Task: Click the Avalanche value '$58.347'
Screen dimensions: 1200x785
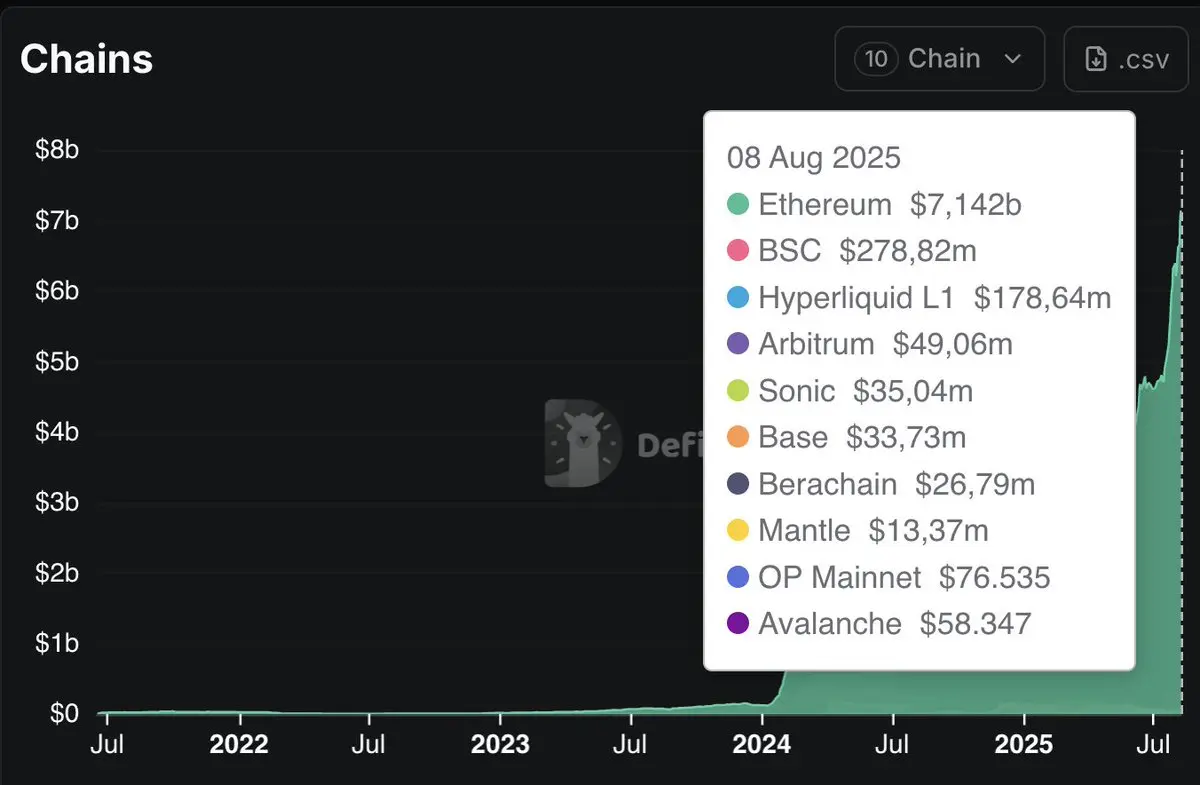Action: (975, 623)
